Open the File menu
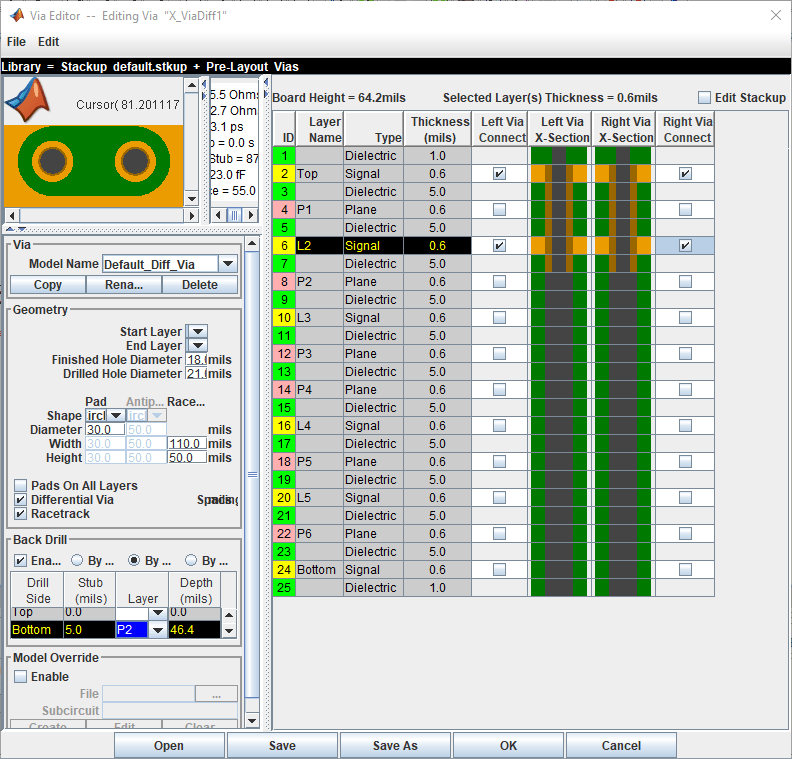 coord(16,42)
